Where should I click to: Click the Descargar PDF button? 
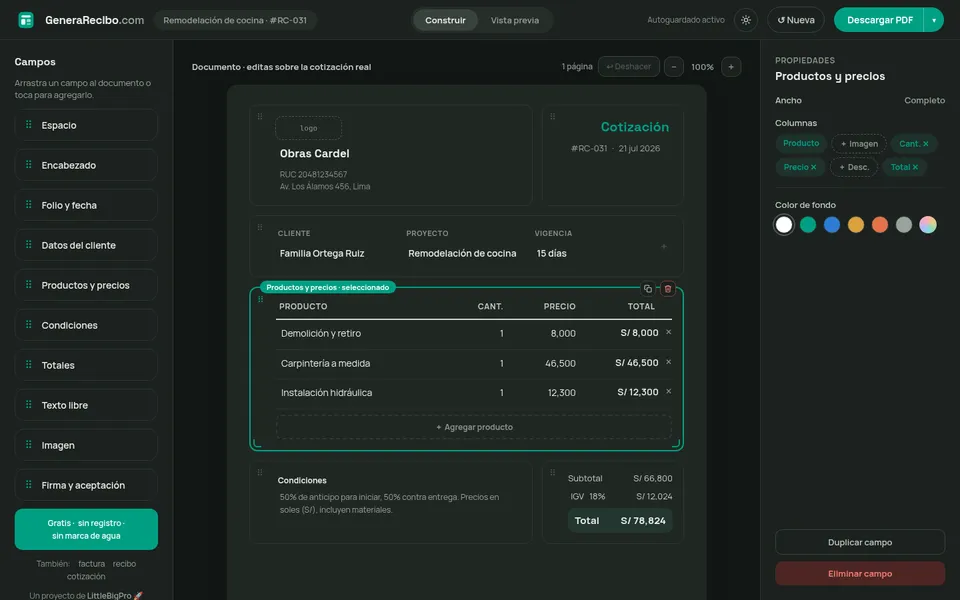pyautogui.click(x=879, y=20)
